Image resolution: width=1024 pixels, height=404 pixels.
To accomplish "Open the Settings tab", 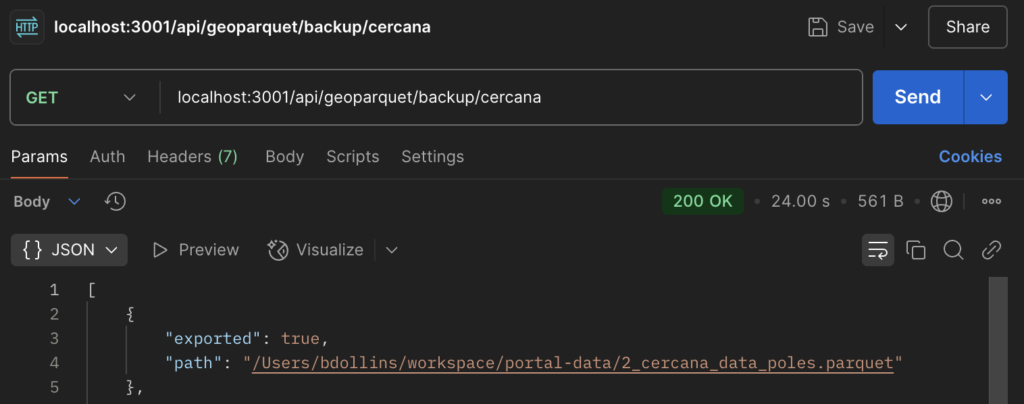I will click(x=432, y=157).
